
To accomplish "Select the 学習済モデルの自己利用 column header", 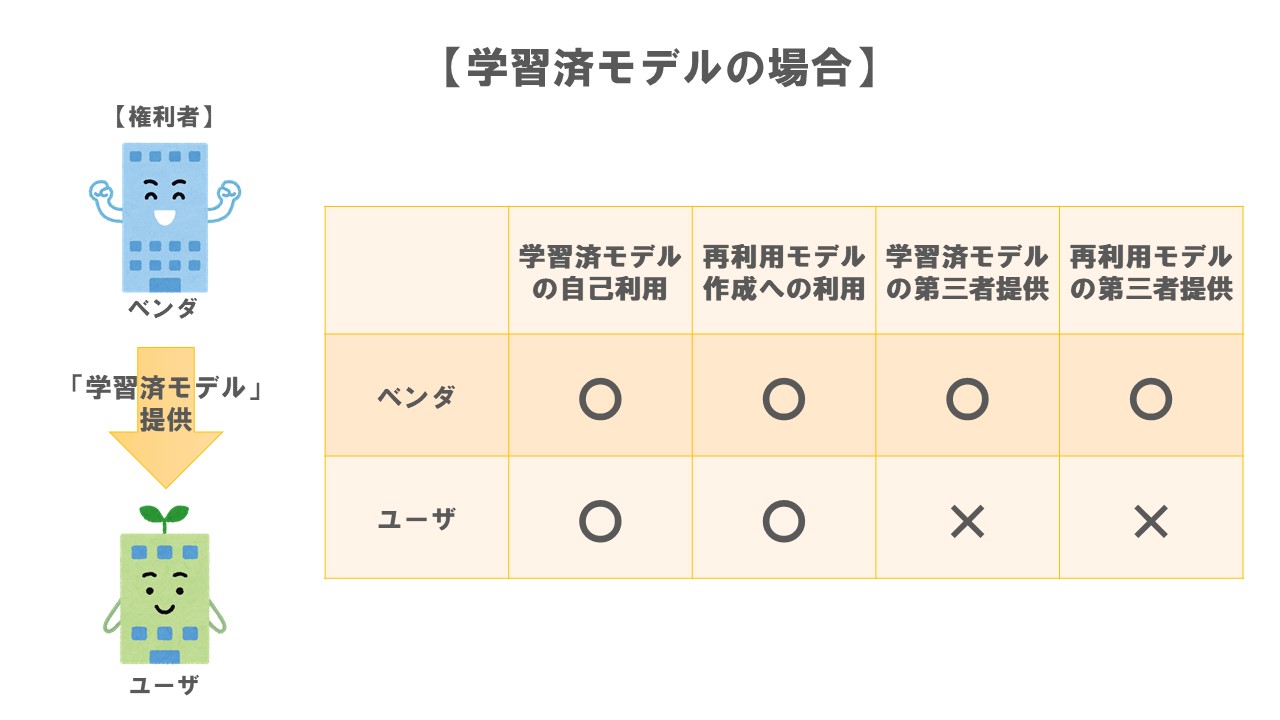I will 600,272.
